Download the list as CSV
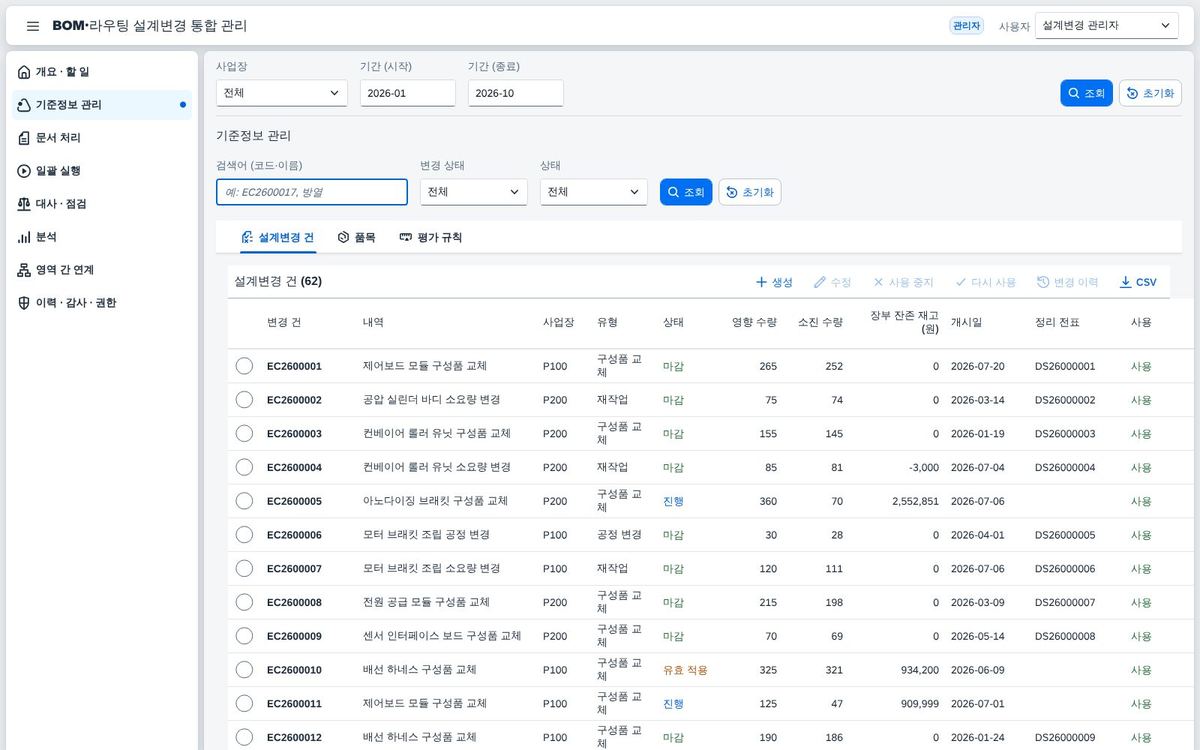The height and width of the screenshot is (750, 1200). (x=1138, y=282)
